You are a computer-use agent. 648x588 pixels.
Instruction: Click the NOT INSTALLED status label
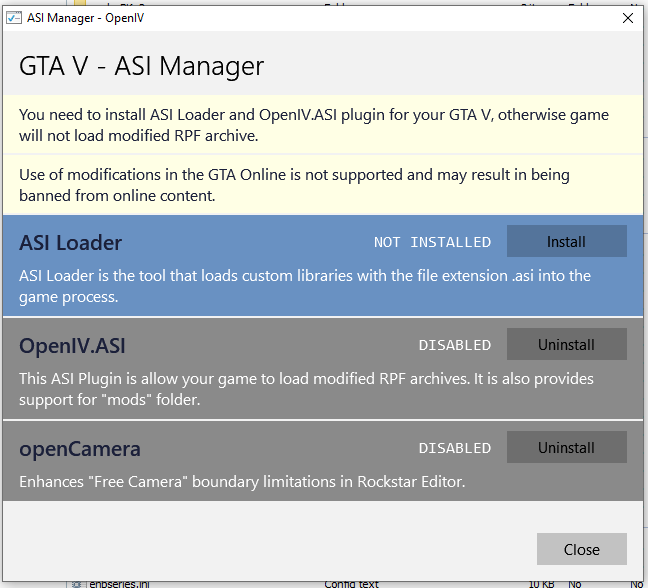pos(432,242)
